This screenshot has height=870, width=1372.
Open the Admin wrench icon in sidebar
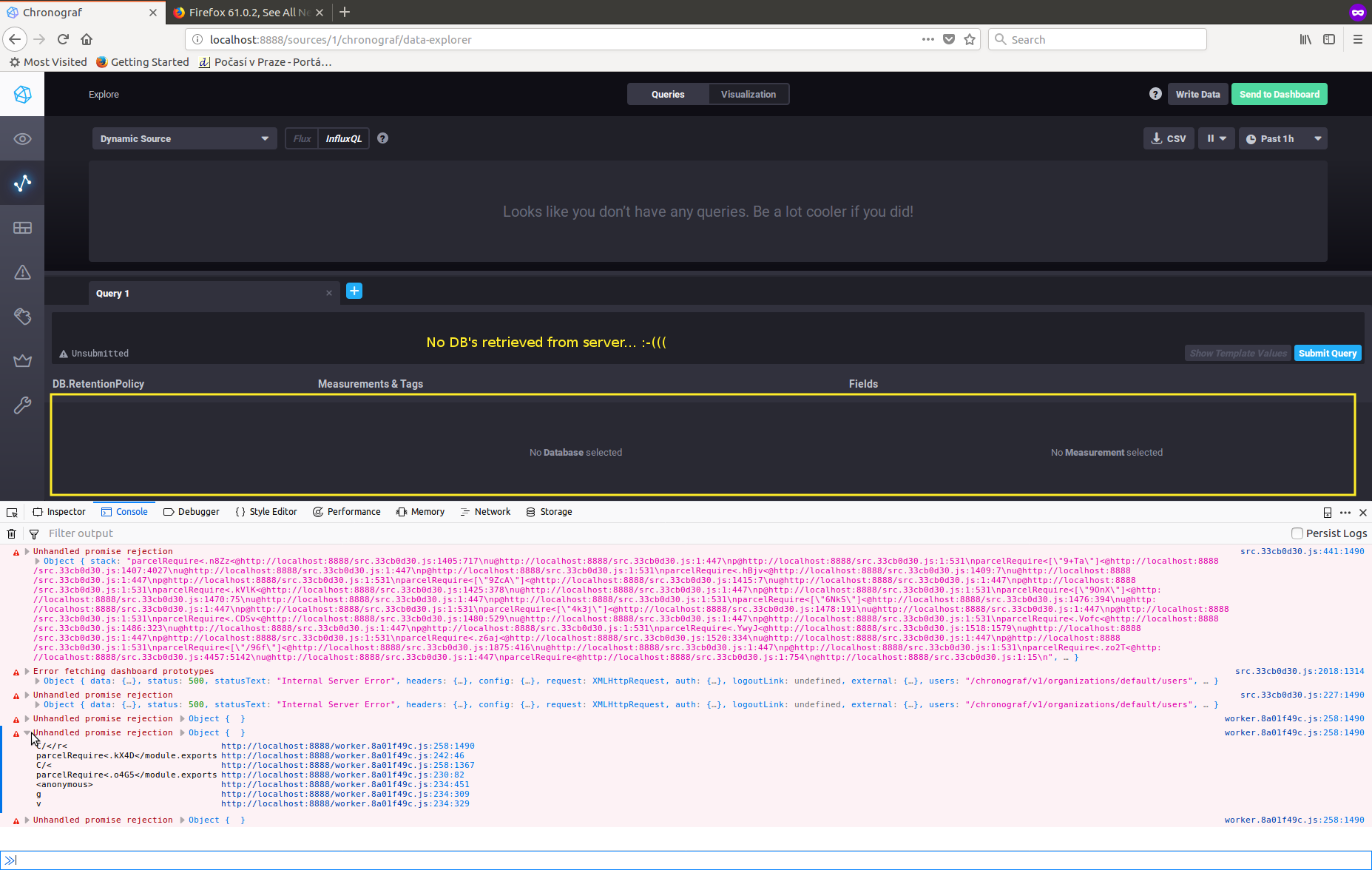point(22,405)
